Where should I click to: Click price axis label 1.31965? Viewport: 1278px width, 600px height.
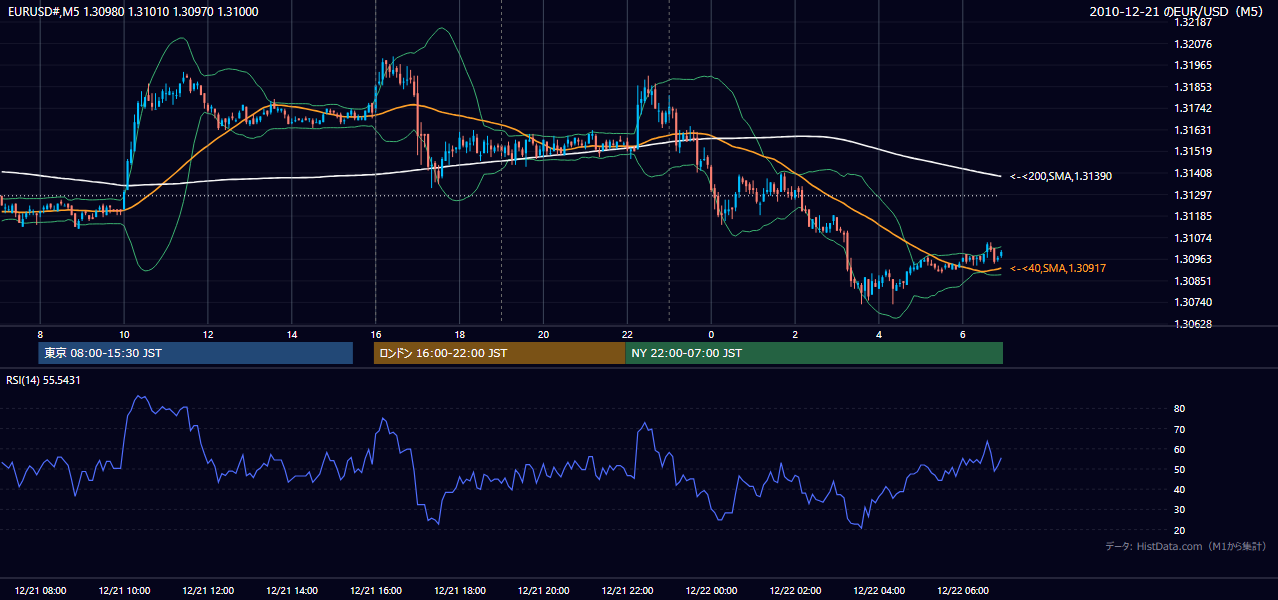[1193, 65]
